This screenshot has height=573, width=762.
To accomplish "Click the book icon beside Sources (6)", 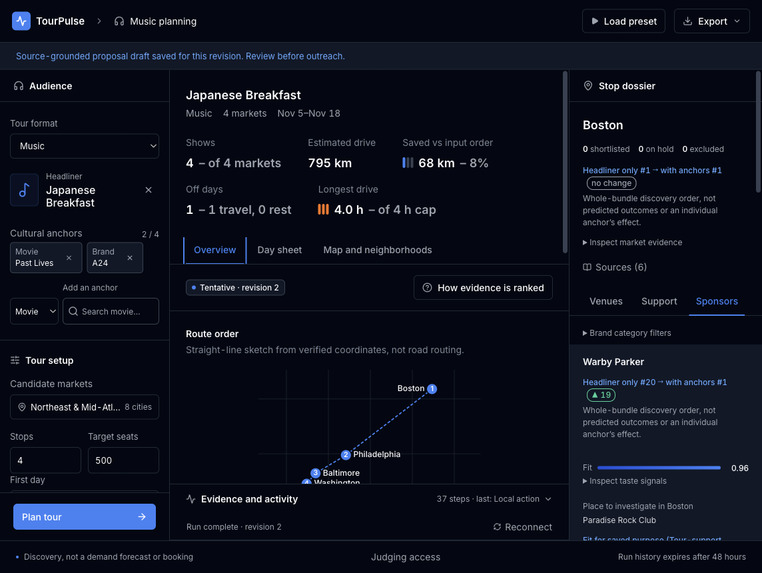I will point(587,267).
